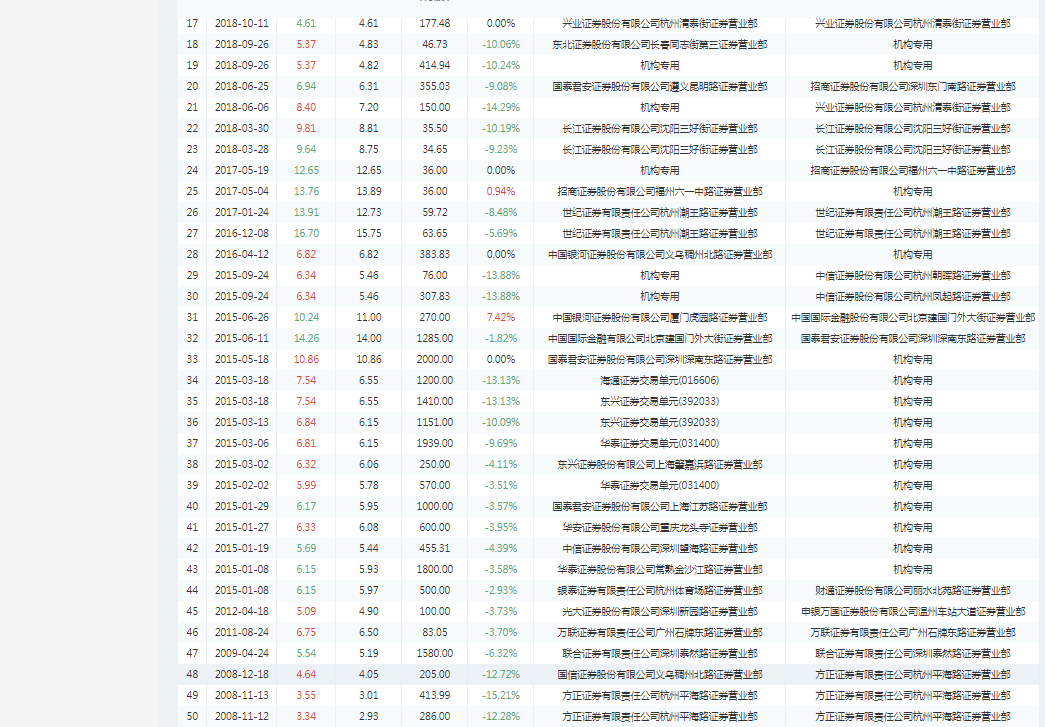The height and width of the screenshot is (727, 1045).
Task: Click the date 2008-11-12
Action: 241,716
